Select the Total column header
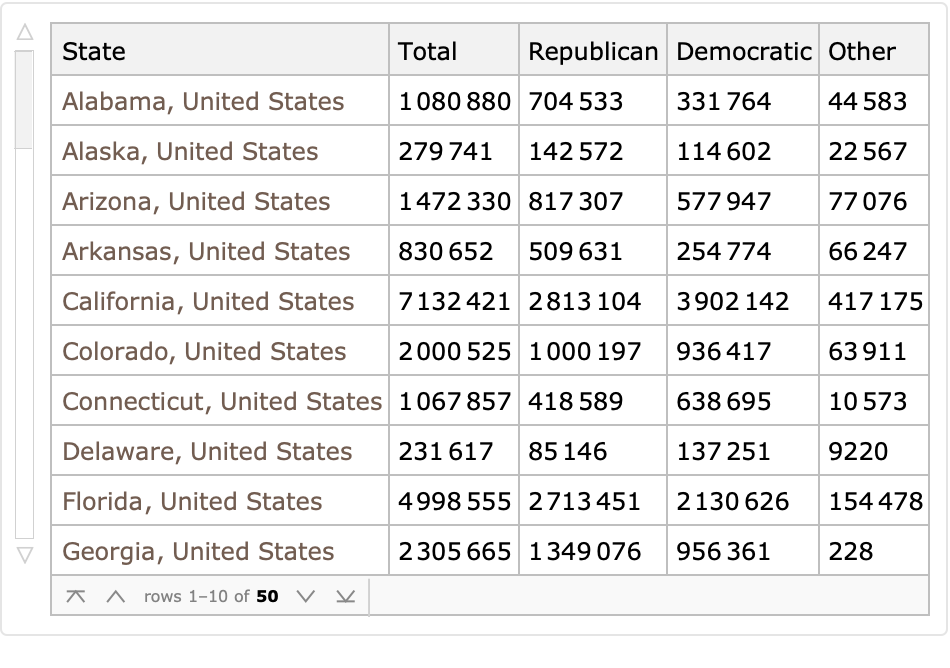The width and height of the screenshot is (950, 668). coord(427,52)
